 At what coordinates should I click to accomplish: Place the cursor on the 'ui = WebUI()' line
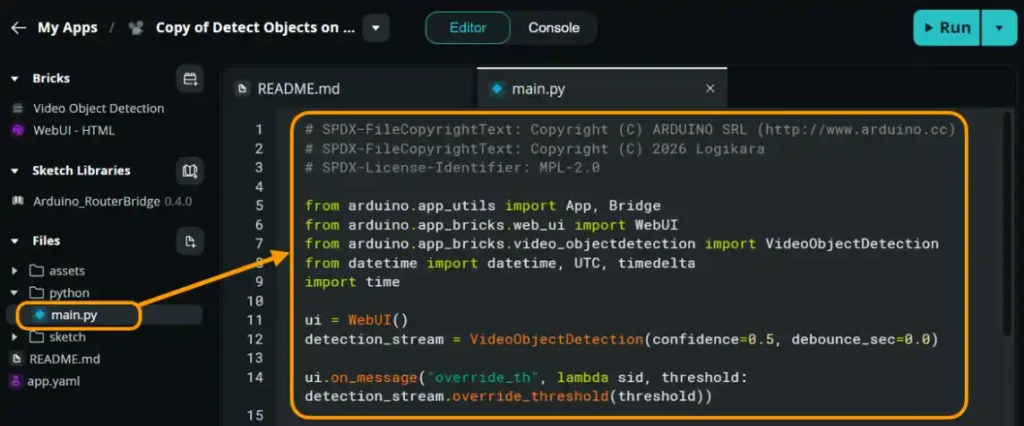point(356,320)
